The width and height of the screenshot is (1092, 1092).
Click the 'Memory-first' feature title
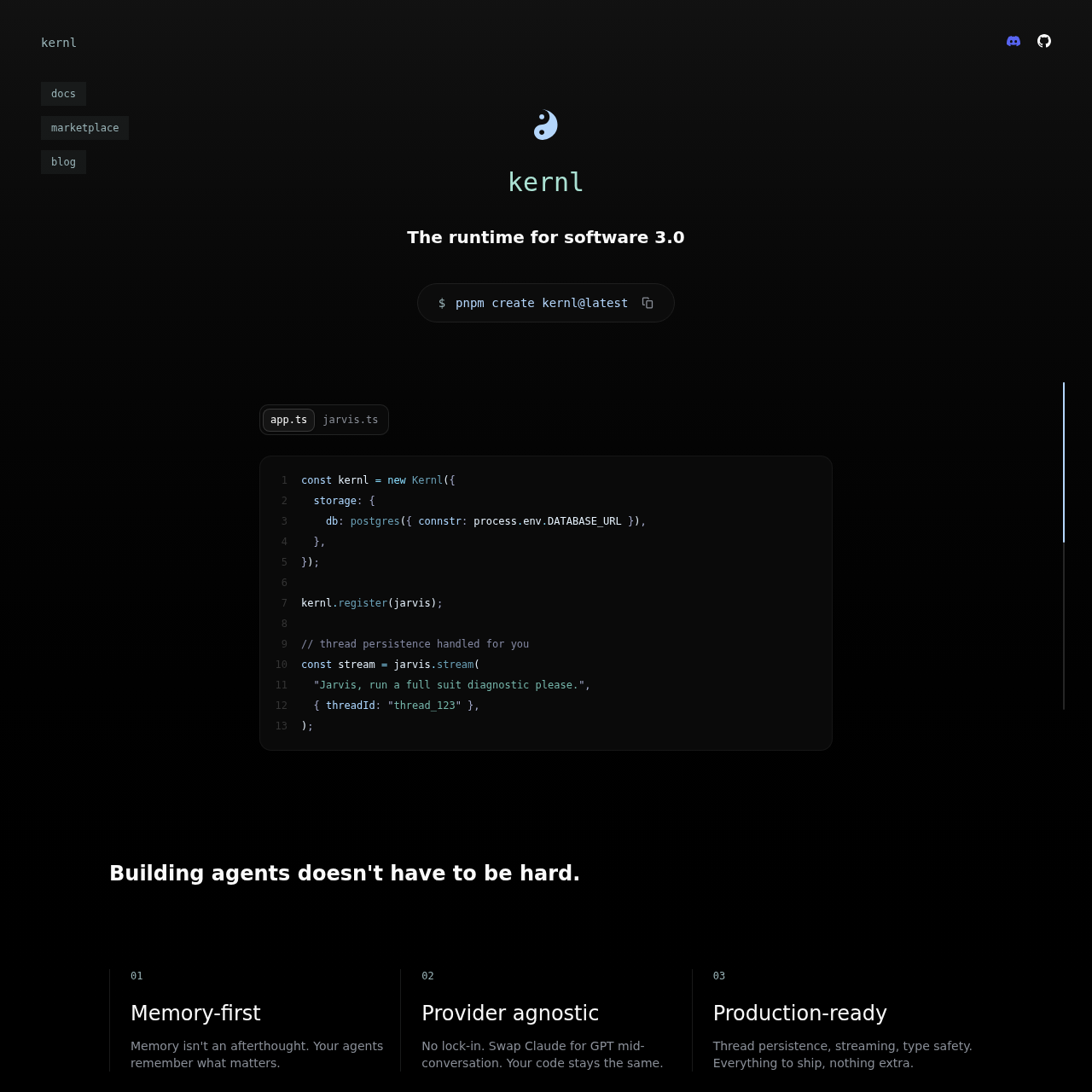pos(195,1013)
